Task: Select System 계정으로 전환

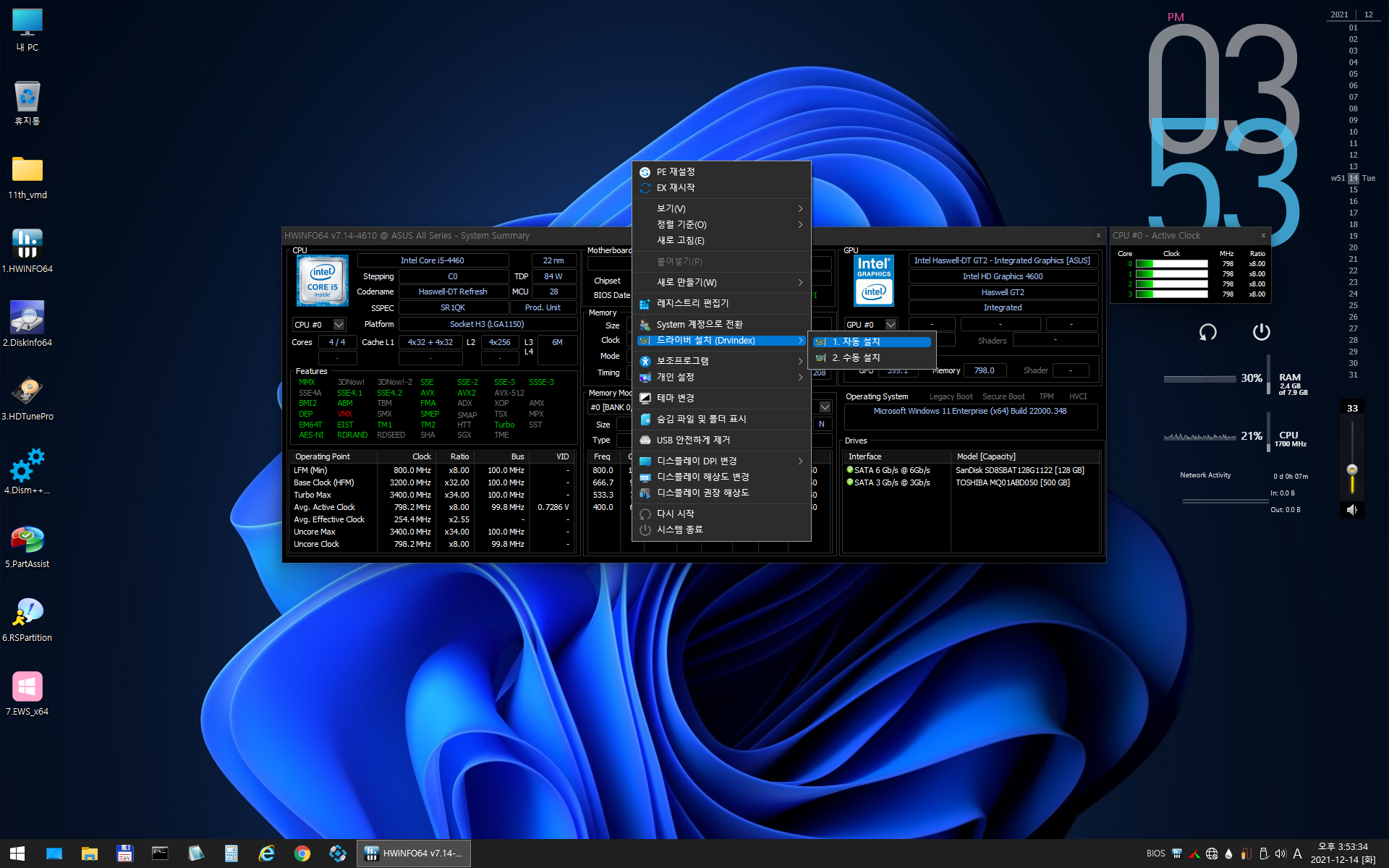Action: click(721, 324)
